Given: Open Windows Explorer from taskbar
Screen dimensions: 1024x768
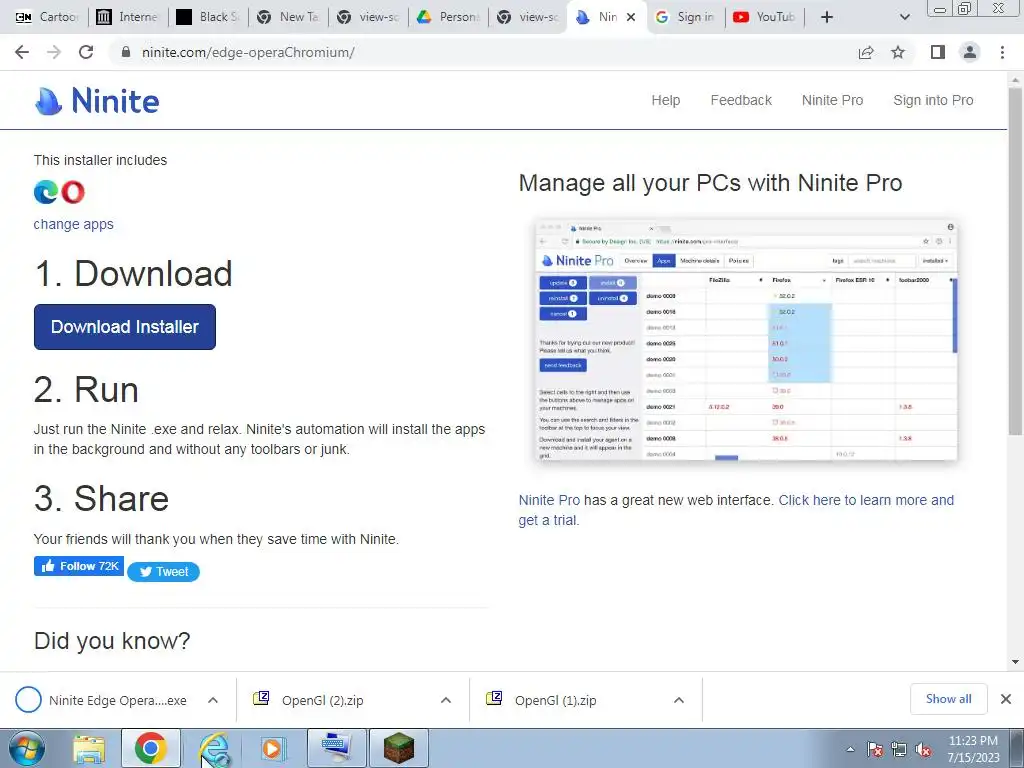Looking at the screenshot, I should (x=89, y=748).
